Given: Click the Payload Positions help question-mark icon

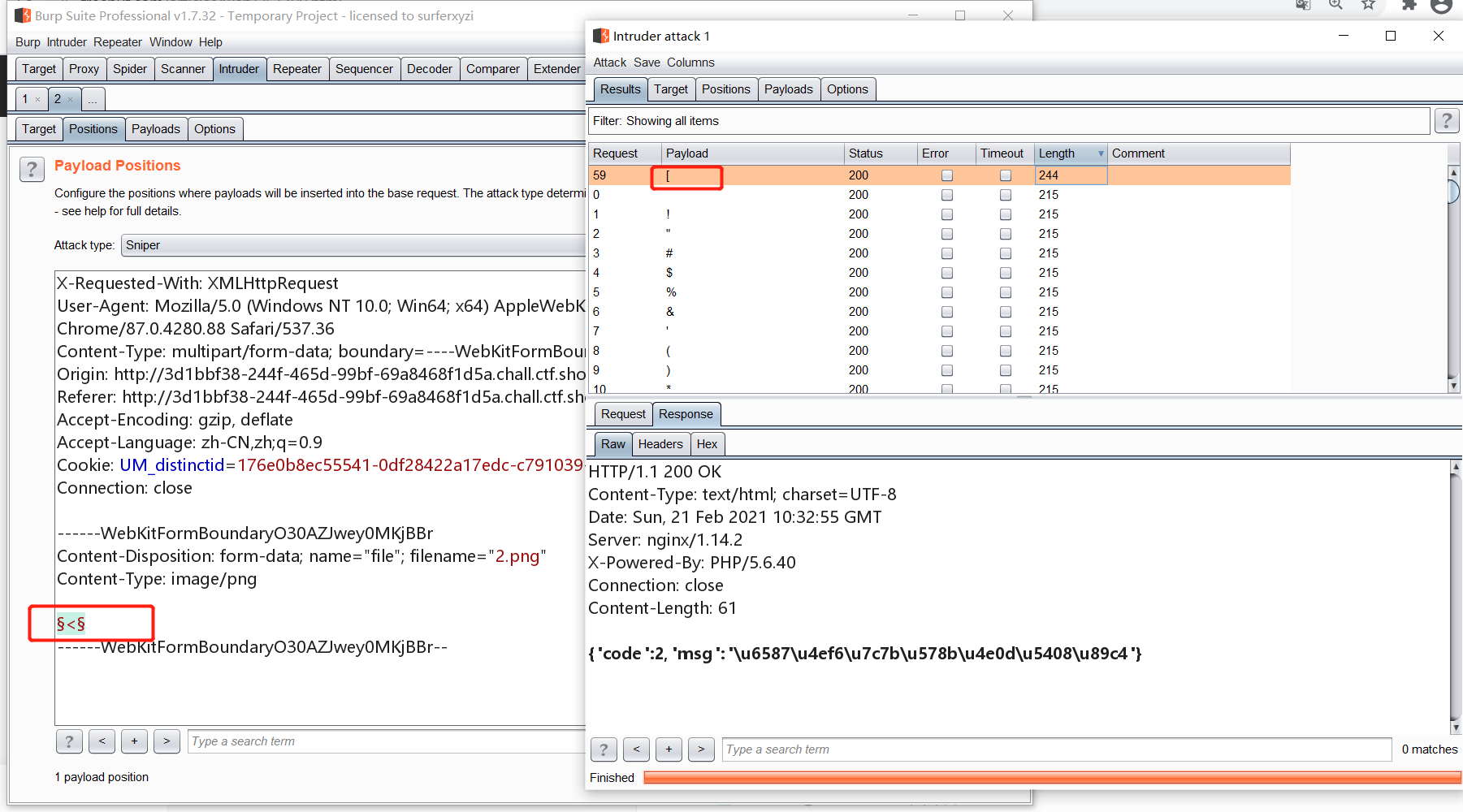Looking at the screenshot, I should (32, 169).
